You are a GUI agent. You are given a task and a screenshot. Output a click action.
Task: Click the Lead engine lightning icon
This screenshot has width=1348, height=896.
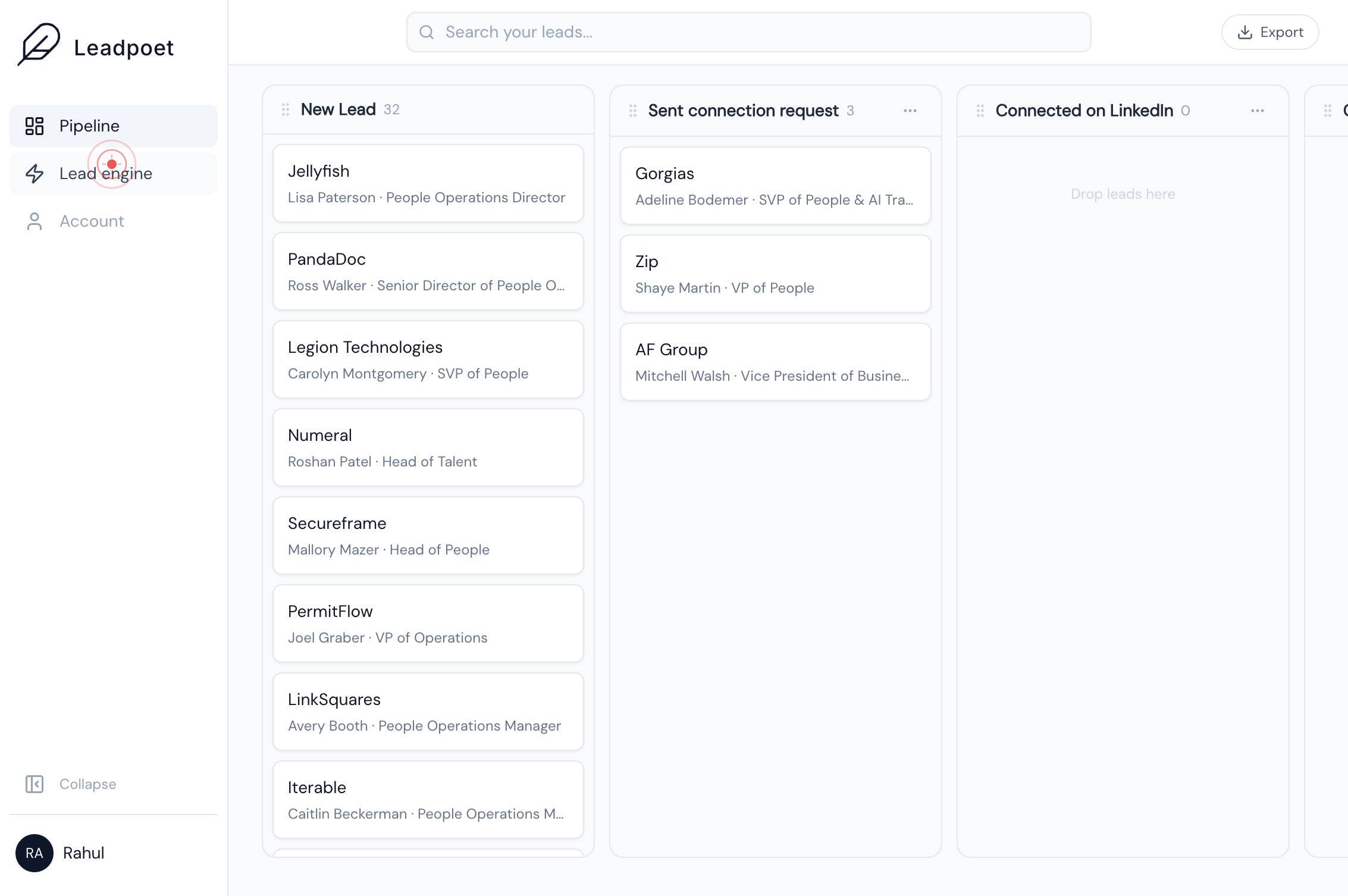click(x=35, y=174)
